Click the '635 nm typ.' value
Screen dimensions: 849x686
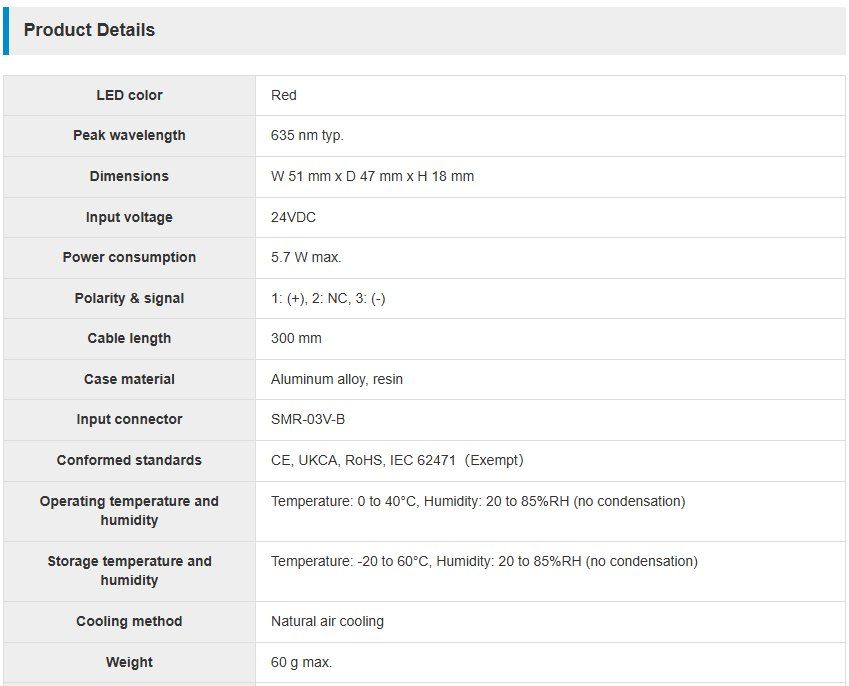click(307, 135)
